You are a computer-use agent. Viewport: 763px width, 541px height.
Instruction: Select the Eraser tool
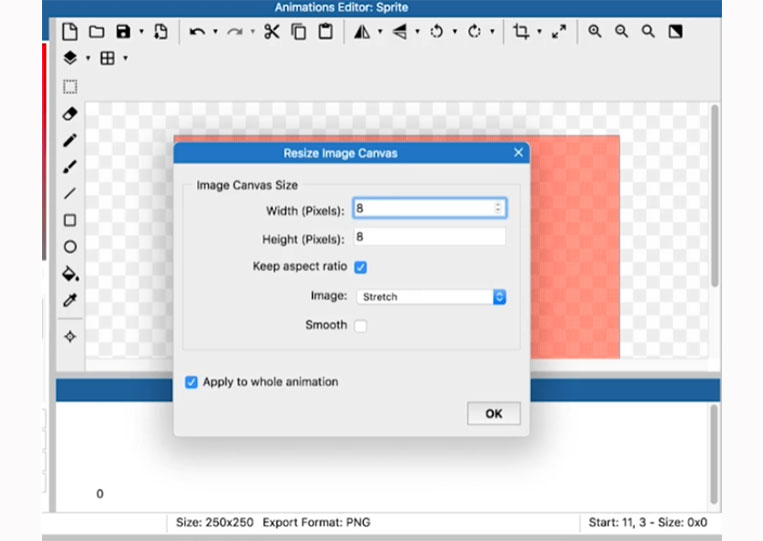point(70,114)
